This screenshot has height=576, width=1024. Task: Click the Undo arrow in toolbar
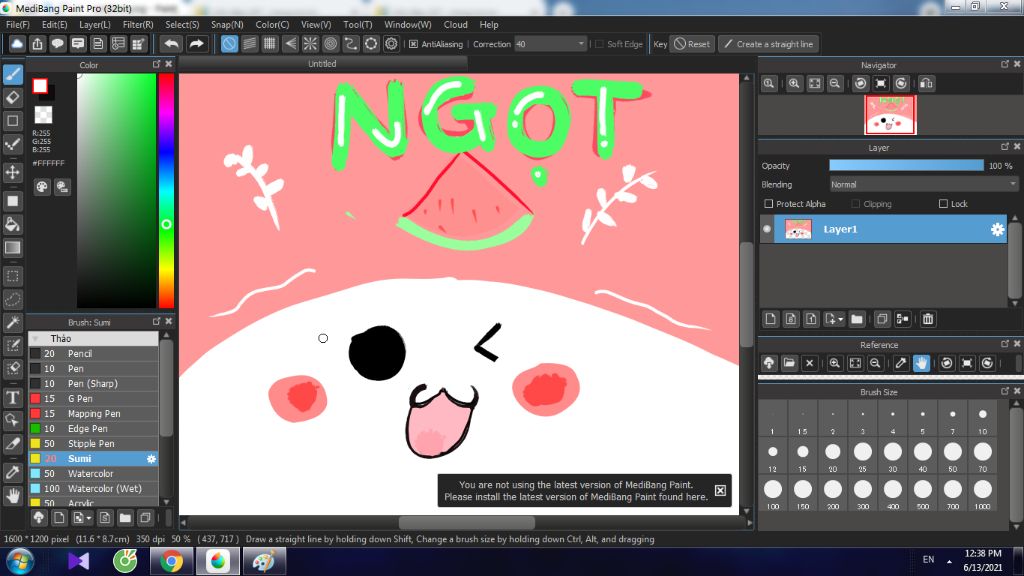(172, 44)
